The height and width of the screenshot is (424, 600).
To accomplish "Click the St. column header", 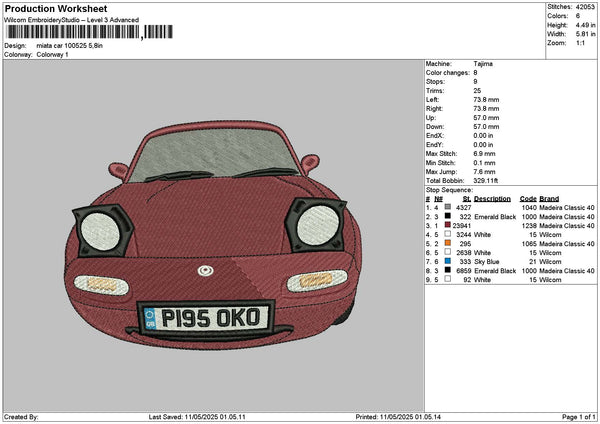I will pos(466,197).
